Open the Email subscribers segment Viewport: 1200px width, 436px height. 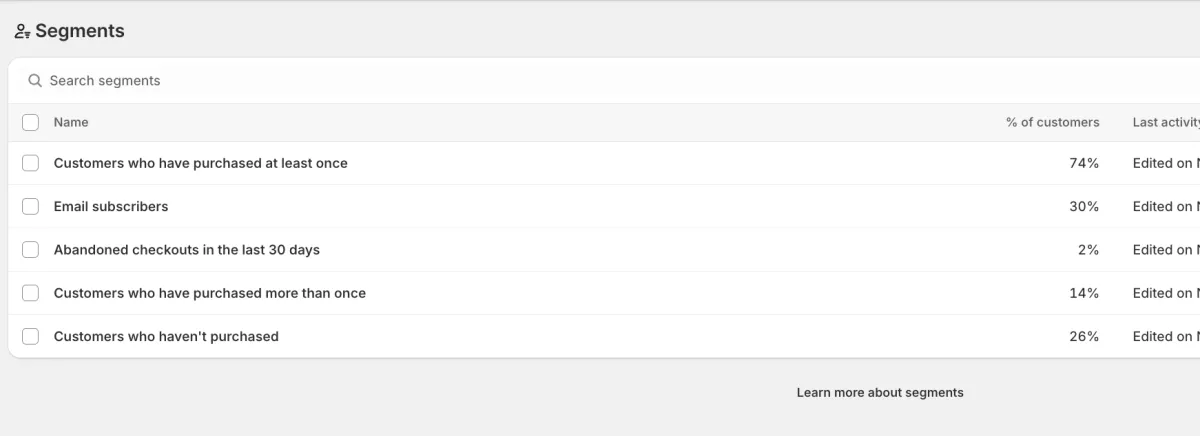pyautogui.click(x=111, y=207)
